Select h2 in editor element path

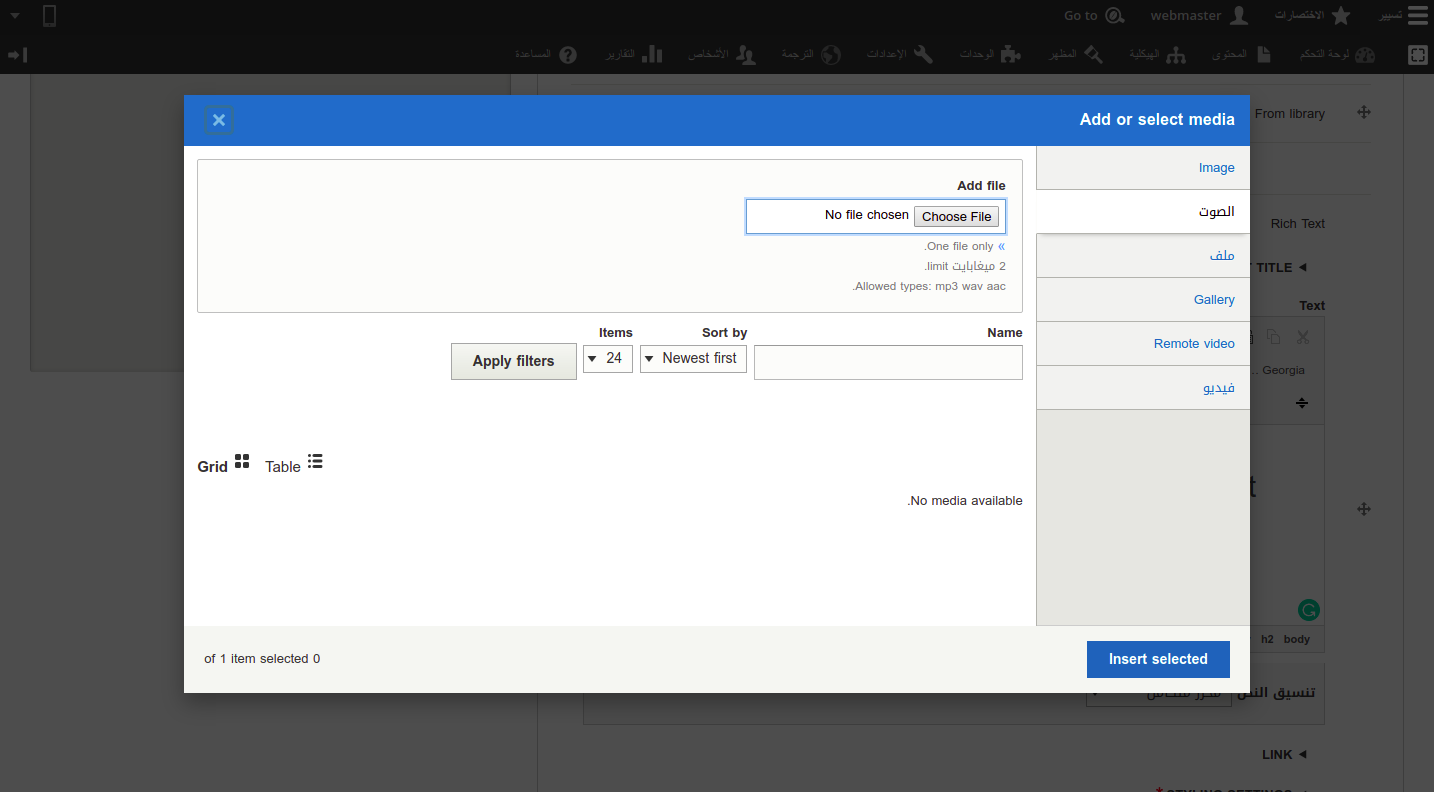[x=1267, y=640]
